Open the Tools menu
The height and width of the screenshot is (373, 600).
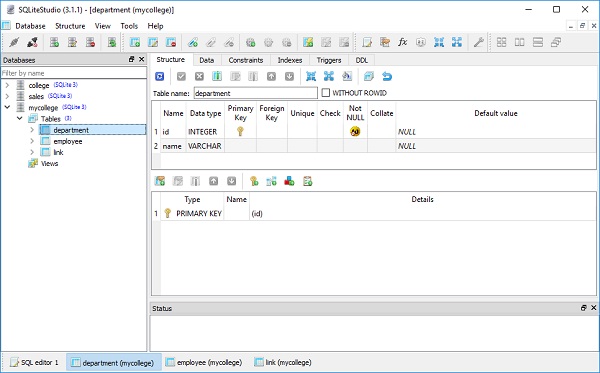[x=129, y=26]
